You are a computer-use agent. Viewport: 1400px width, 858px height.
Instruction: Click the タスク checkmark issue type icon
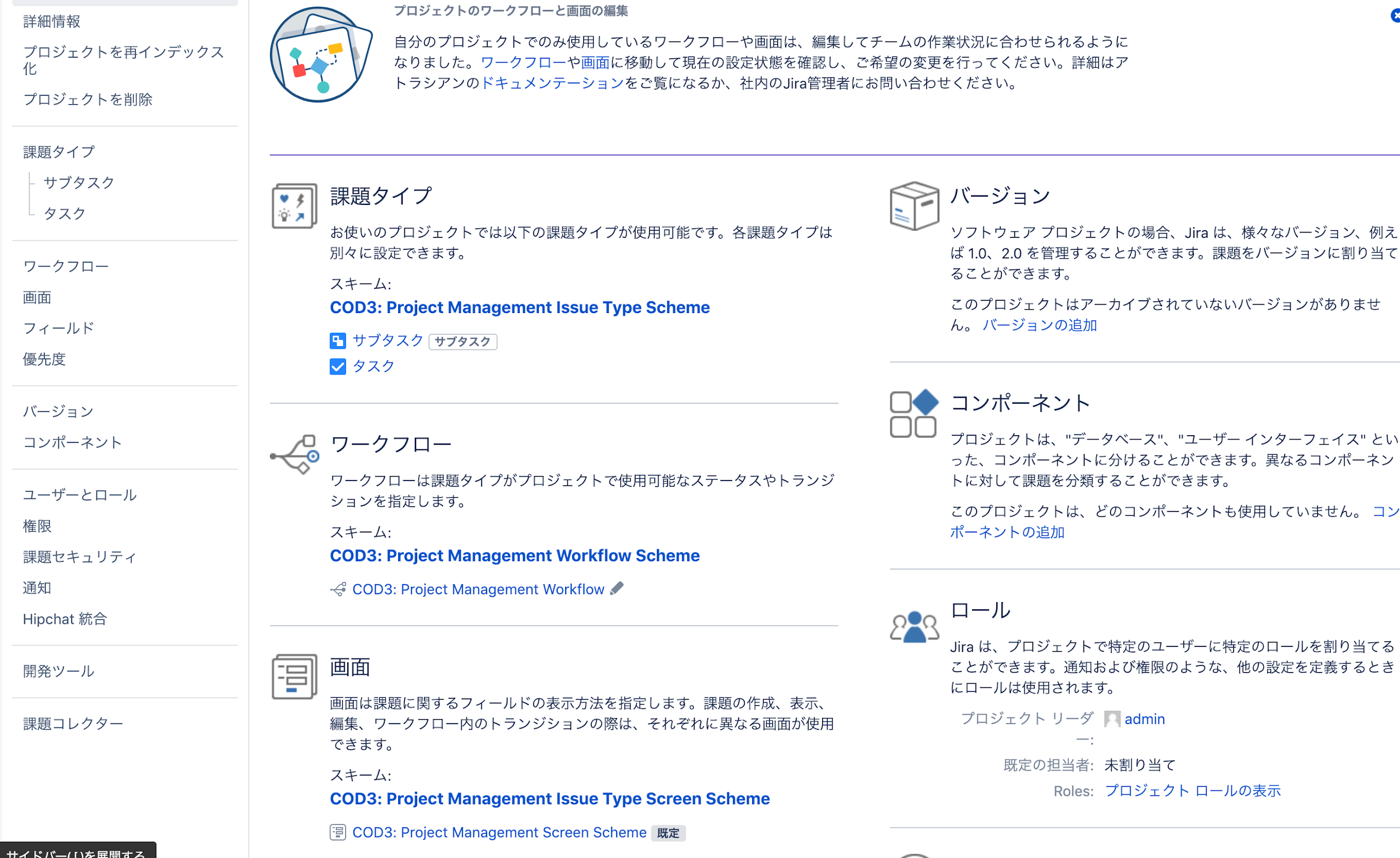[x=338, y=366]
